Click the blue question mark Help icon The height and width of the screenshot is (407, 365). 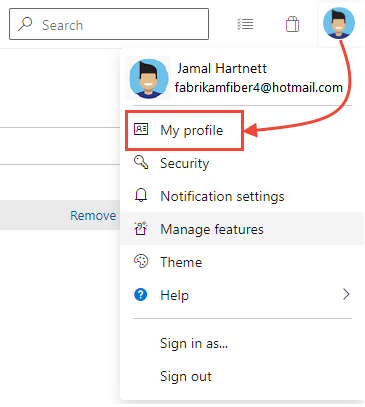[141, 295]
